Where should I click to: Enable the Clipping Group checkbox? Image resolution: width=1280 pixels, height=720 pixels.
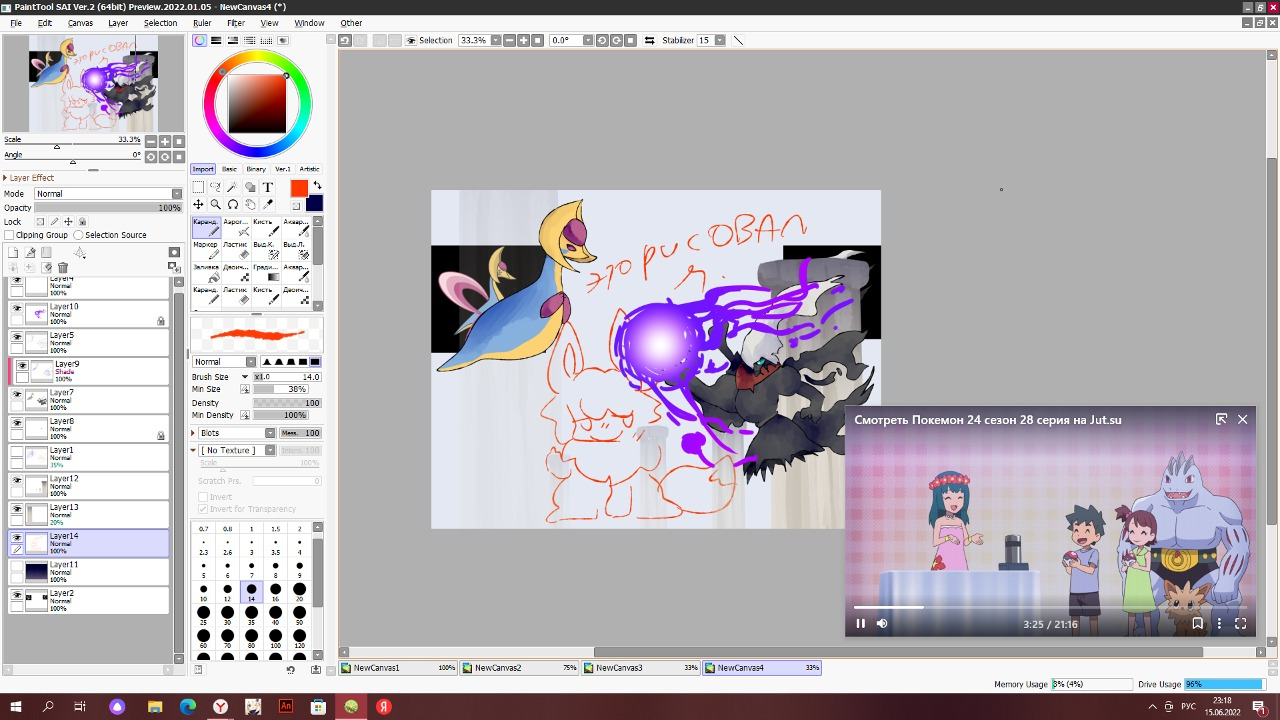tap(9, 235)
